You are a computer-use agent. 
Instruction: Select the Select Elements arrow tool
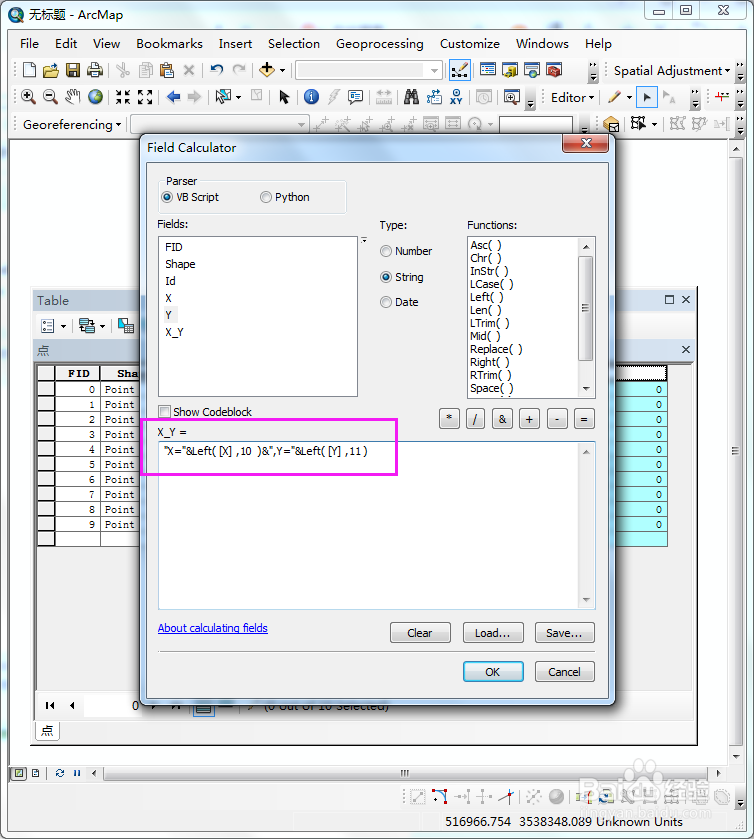click(284, 97)
